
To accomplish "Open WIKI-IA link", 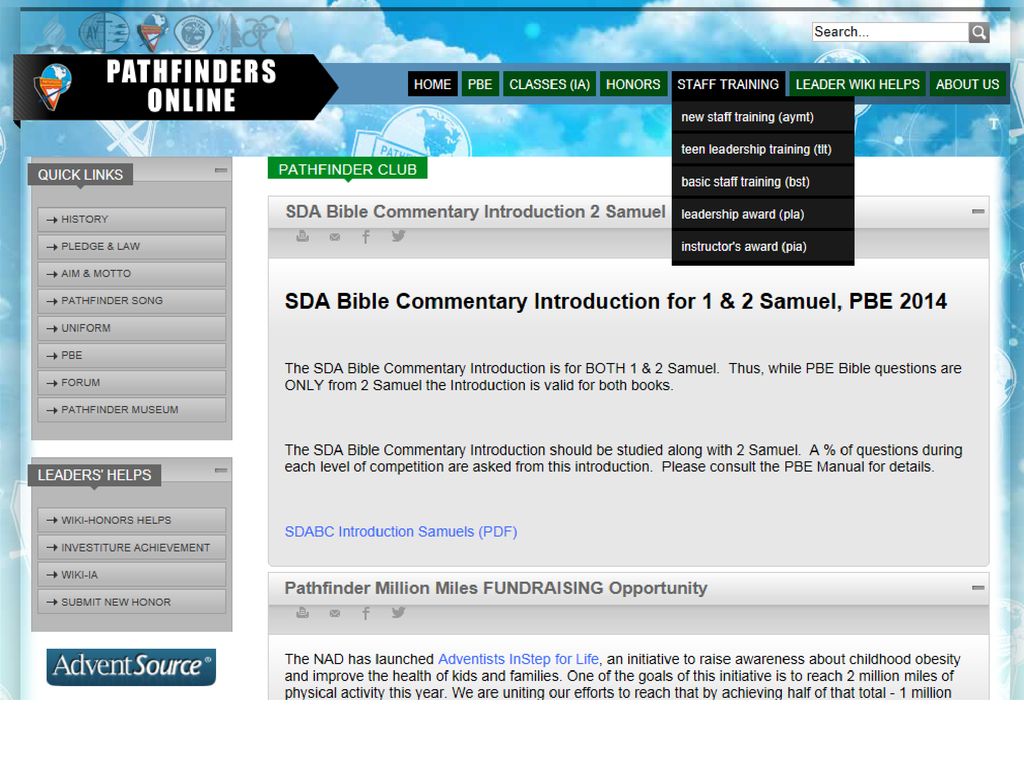I will tap(131, 575).
